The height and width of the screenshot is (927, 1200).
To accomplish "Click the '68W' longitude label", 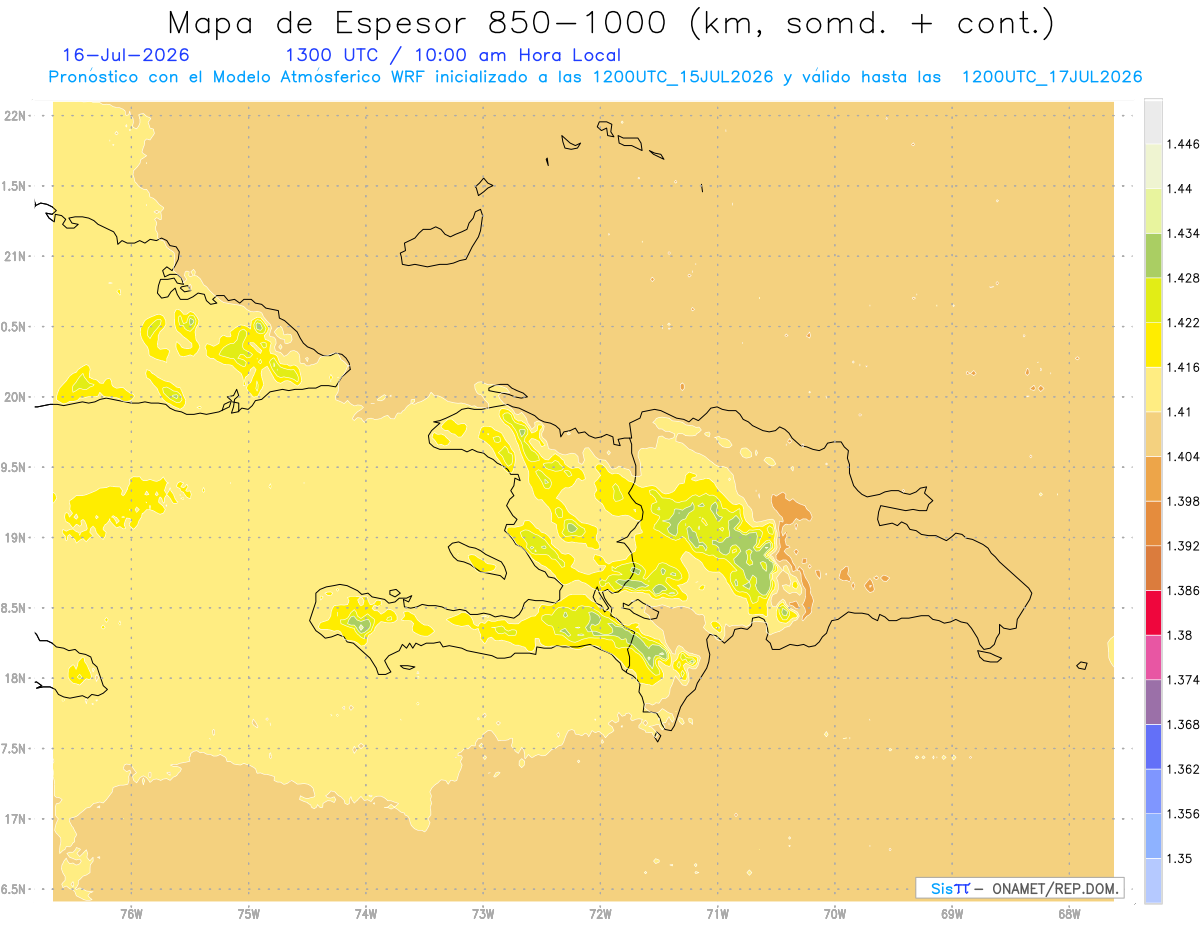I will pos(1069,914).
